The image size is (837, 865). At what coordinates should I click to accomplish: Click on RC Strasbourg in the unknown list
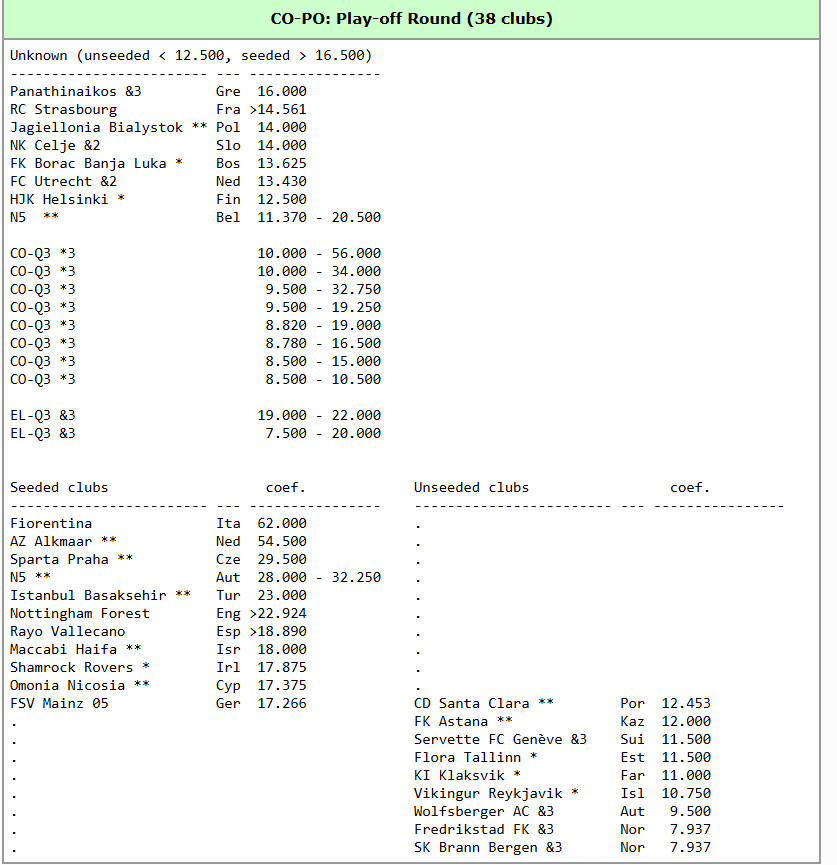(63, 109)
